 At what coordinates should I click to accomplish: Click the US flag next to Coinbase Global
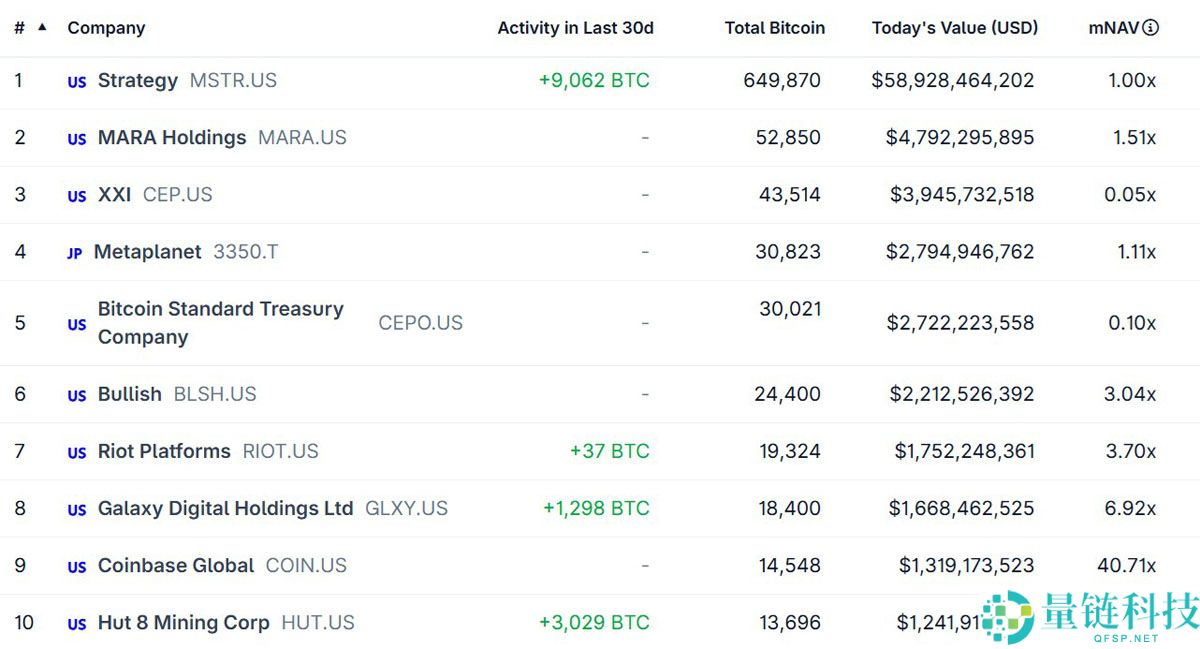click(x=76, y=567)
